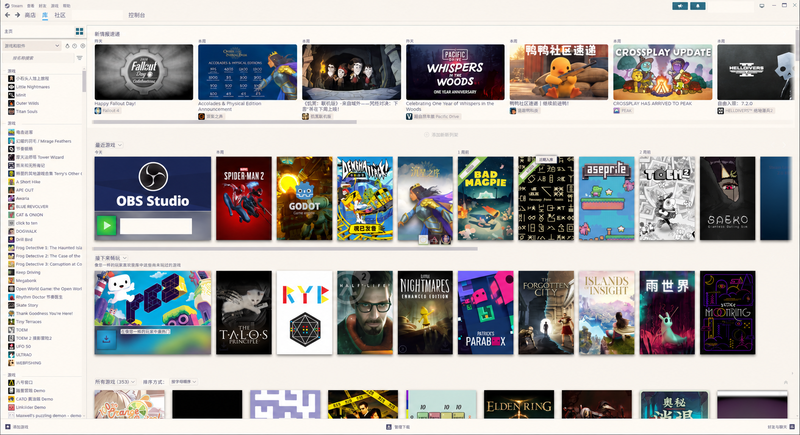Go back with the left arrow
Viewport: 800px width, 435px height.
pos(8,15)
